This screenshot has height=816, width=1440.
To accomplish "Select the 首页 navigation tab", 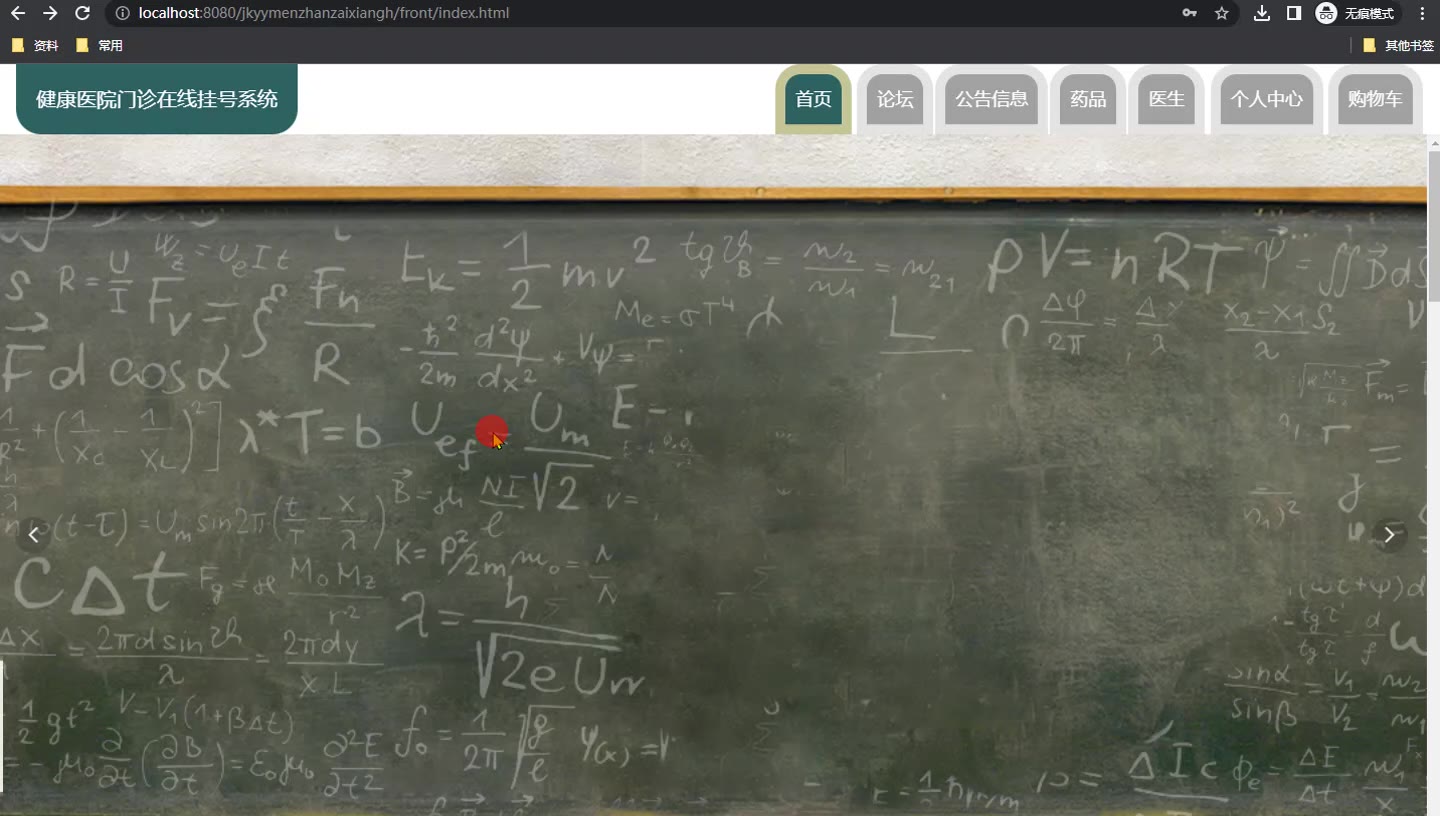I will click(813, 99).
